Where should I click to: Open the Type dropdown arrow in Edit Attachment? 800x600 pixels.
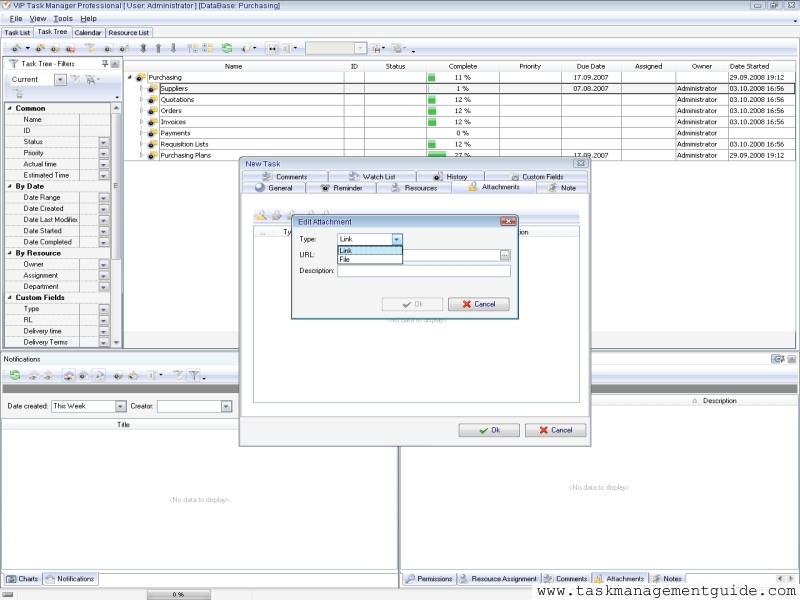[397, 239]
